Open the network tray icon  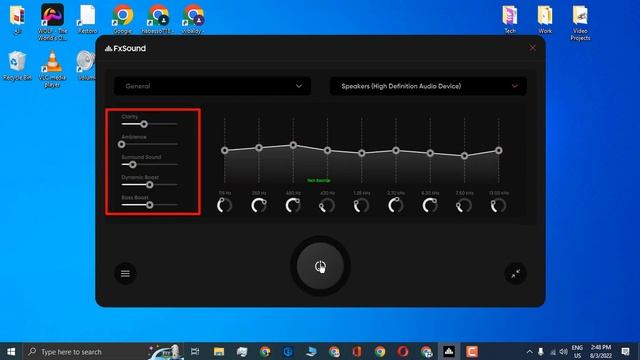click(x=553, y=352)
